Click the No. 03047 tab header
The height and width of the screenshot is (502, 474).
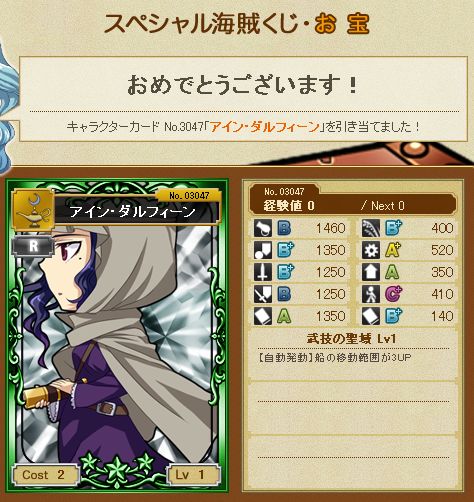284,191
